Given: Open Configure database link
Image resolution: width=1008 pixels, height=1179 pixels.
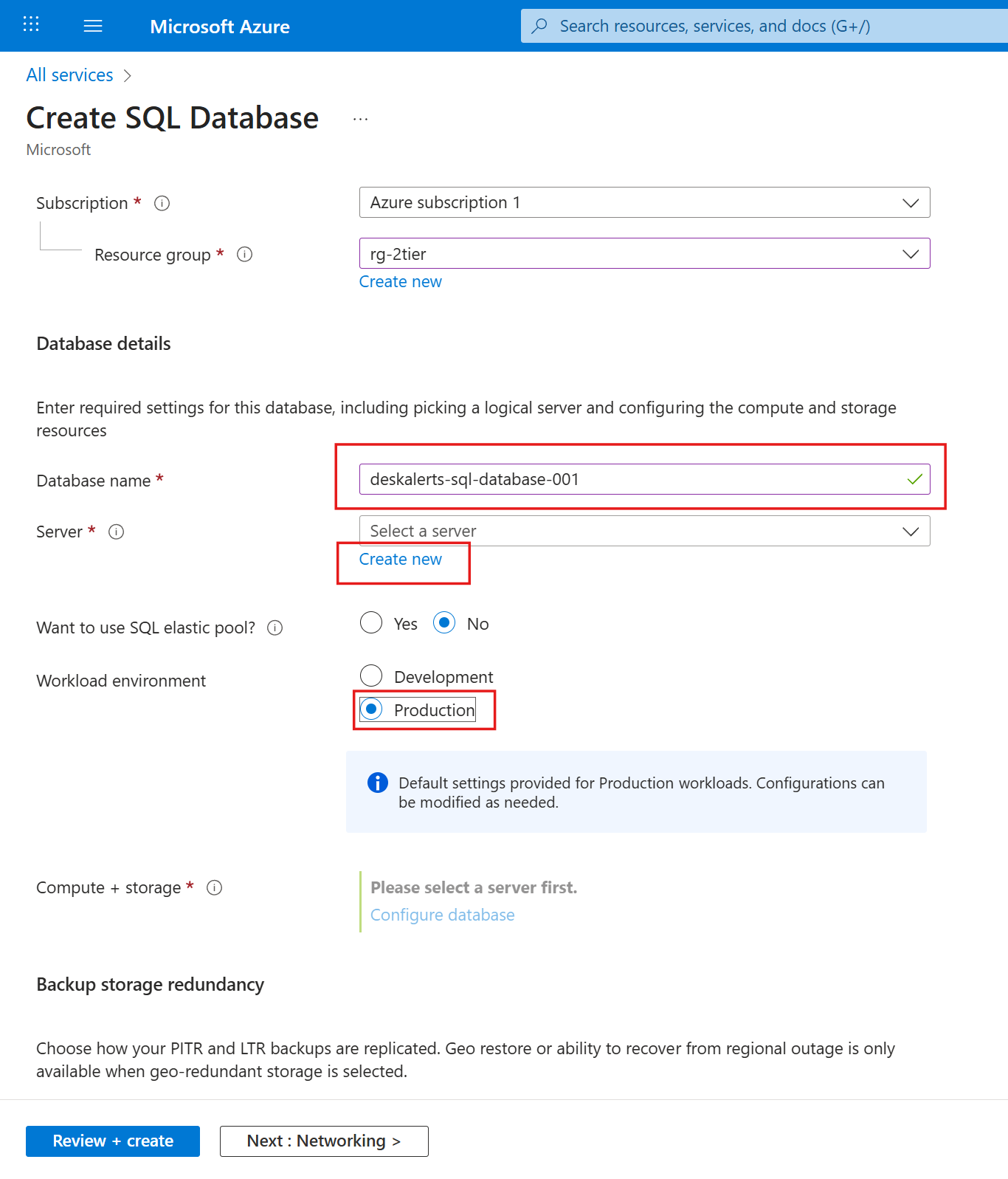Looking at the screenshot, I should [443, 915].
